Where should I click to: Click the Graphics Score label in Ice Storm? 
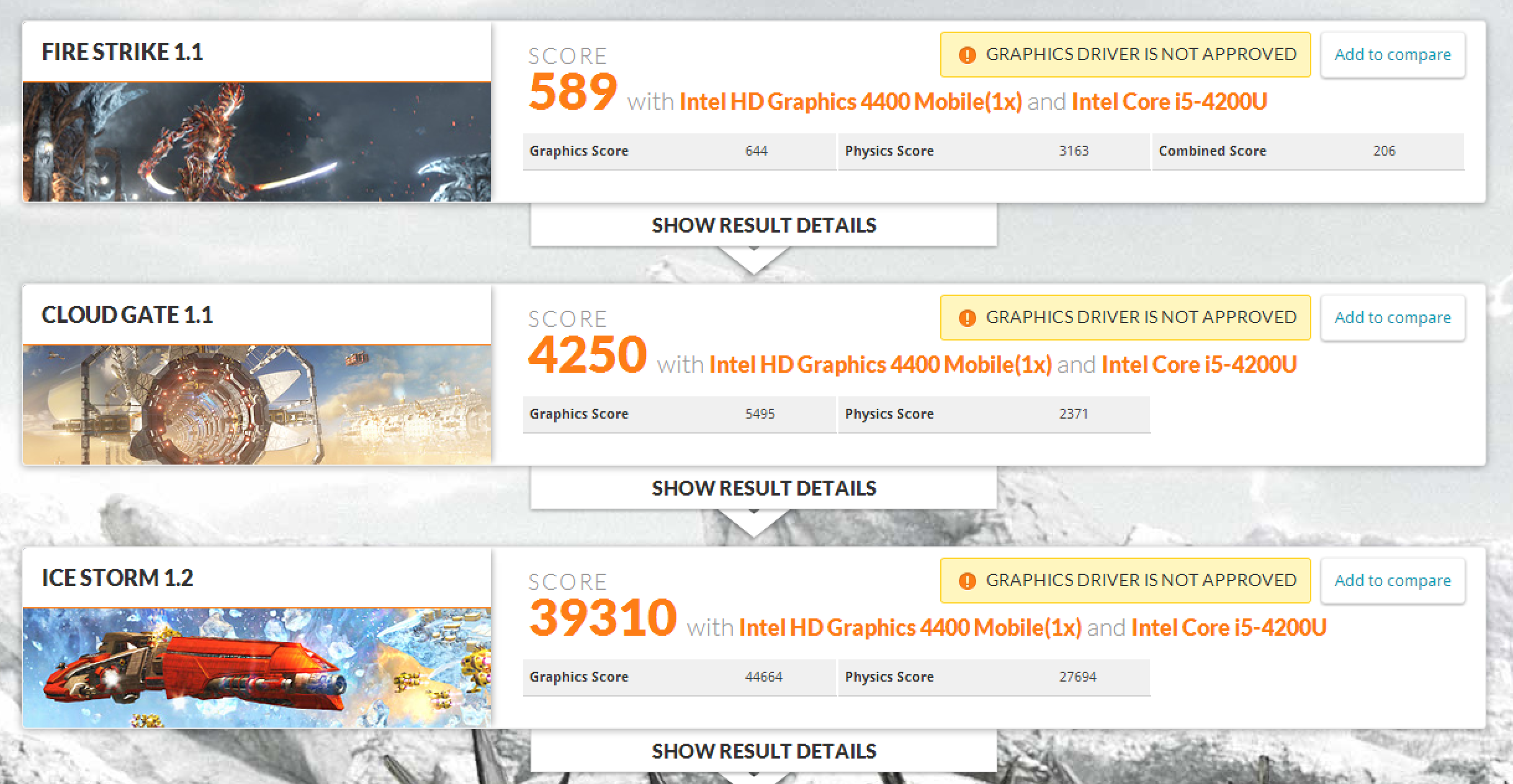(578, 677)
